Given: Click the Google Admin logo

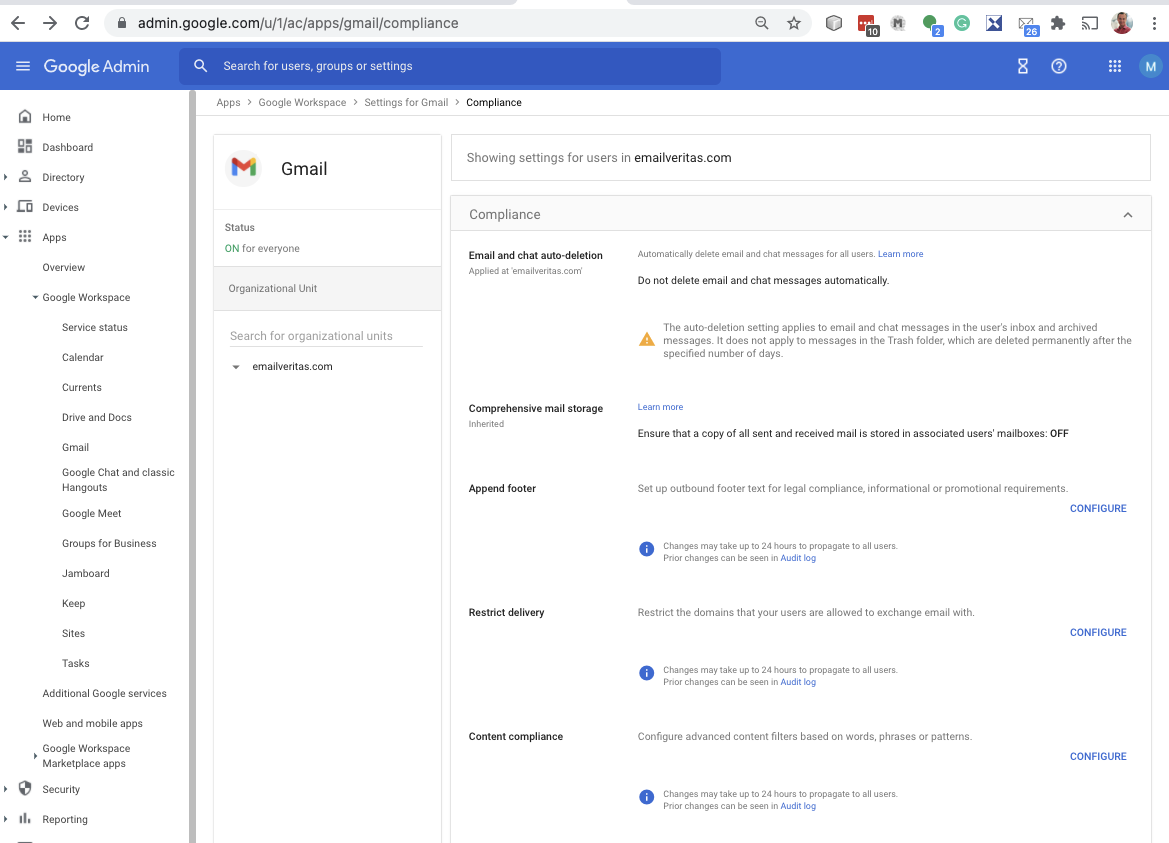Looking at the screenshot, I should tap(96, 66).
